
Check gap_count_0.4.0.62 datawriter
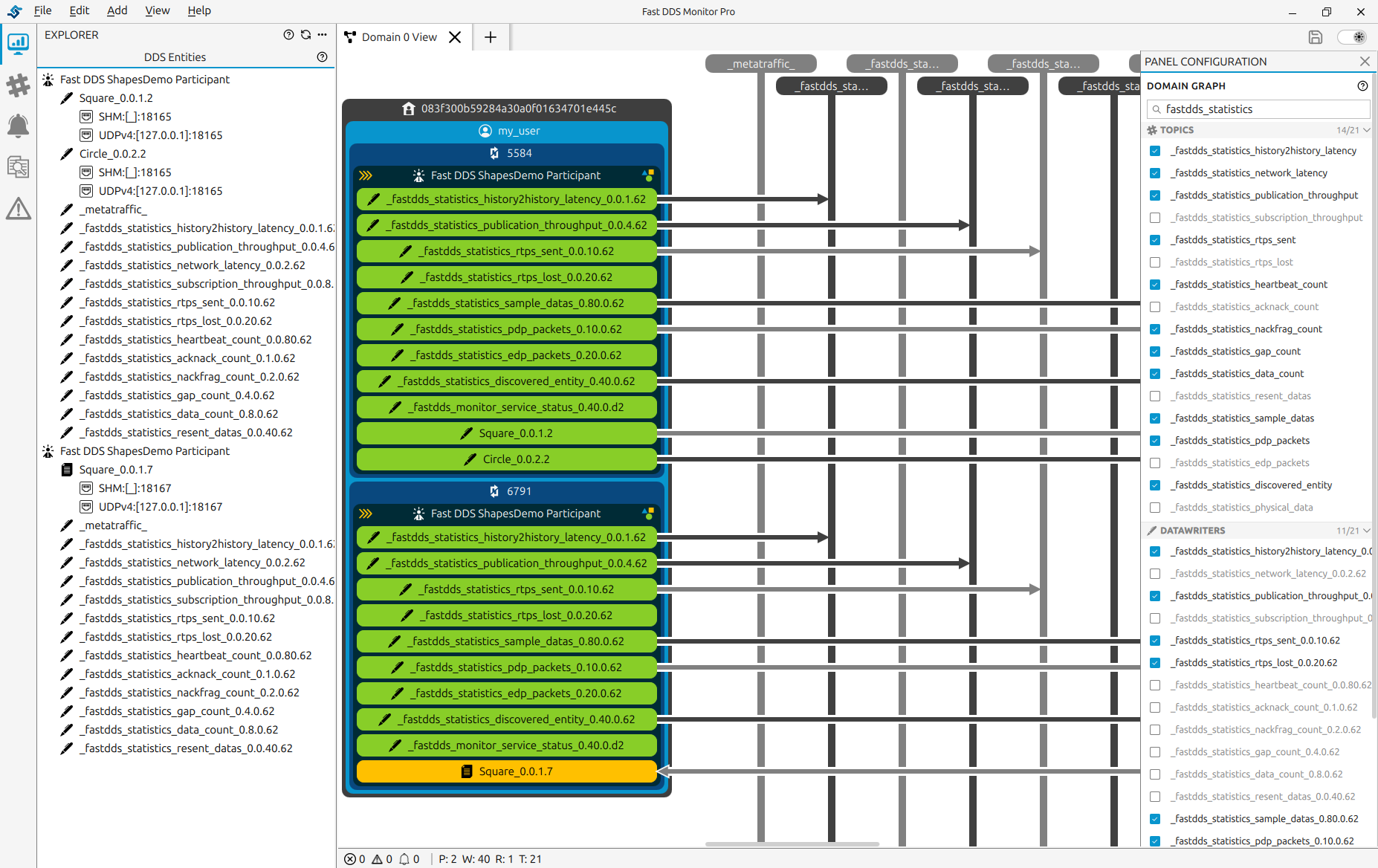[x=1154, y=752]
